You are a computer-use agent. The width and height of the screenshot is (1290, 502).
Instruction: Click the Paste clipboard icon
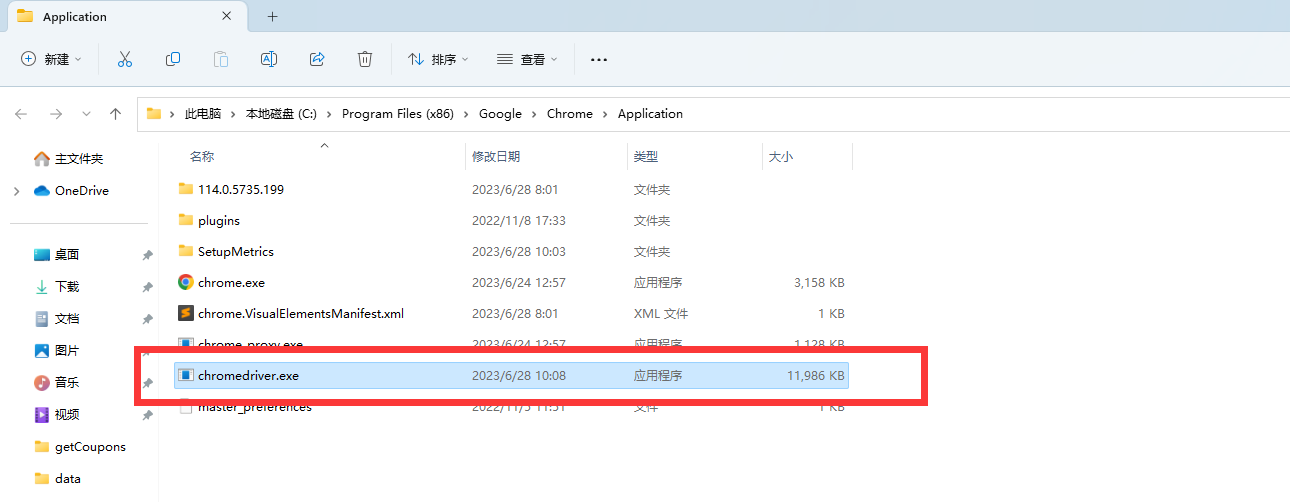click(x=221, y=60)
